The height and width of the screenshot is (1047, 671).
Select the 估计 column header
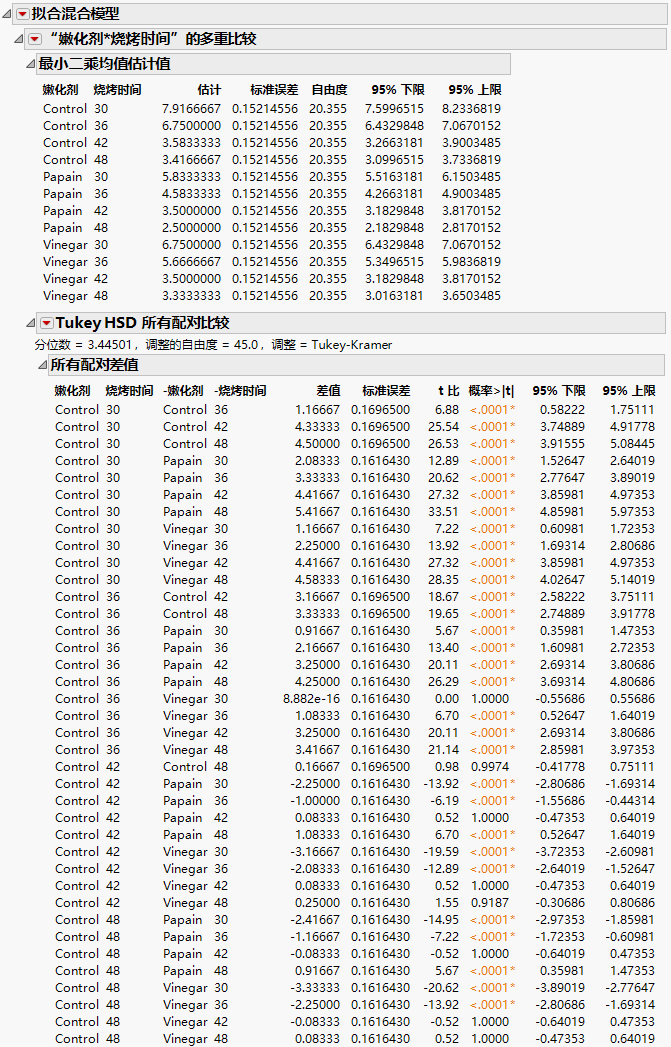[x=209, y=89]
